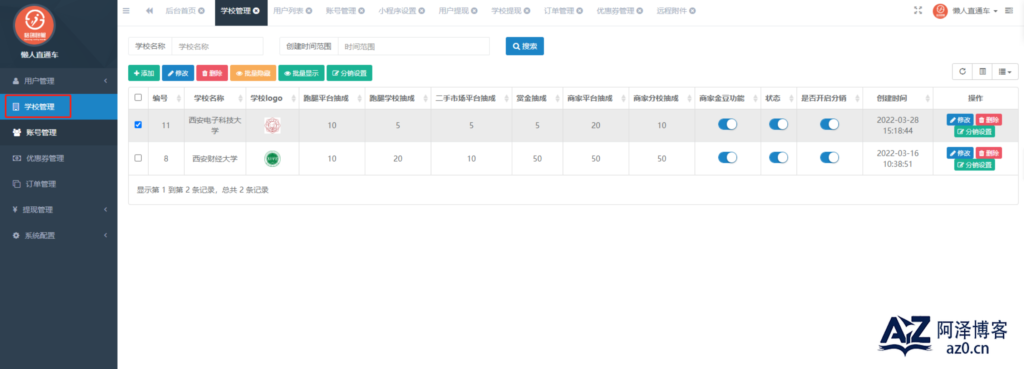Toggle 商家金豆功能 for 西安电子科技大学

[x=728, y=124]
